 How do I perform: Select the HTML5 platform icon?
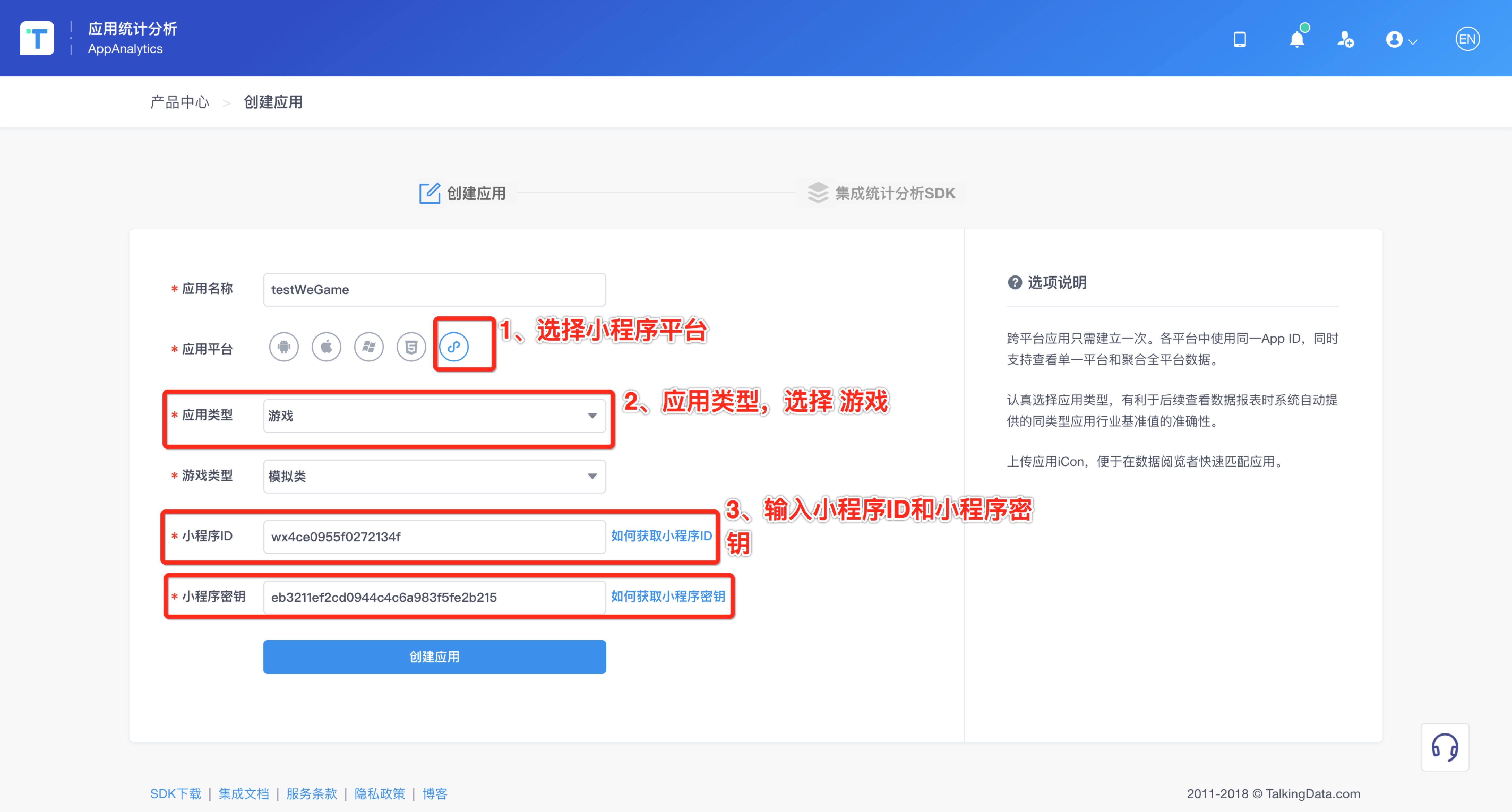pos(411,347)
